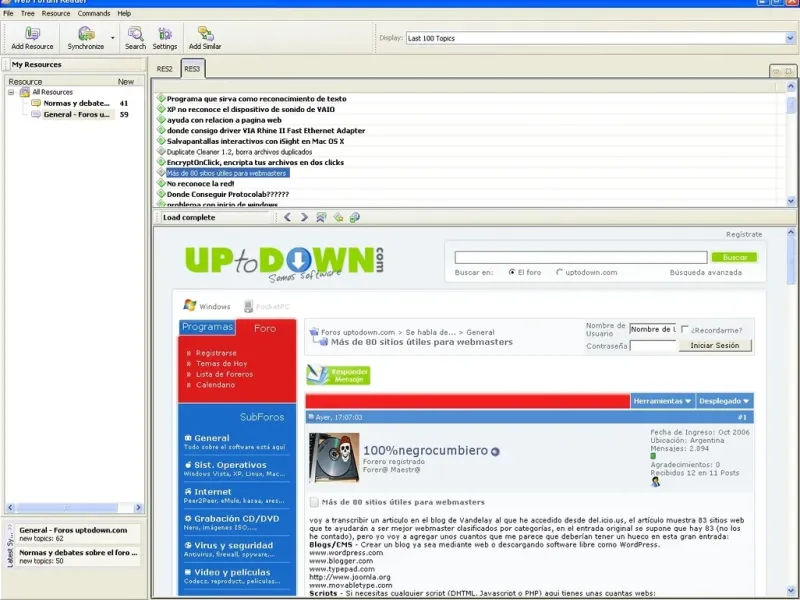The height and width of the screenshot is (600, 800).
Task: Switch to the Foro tab
Action: [x=265, y=329]
